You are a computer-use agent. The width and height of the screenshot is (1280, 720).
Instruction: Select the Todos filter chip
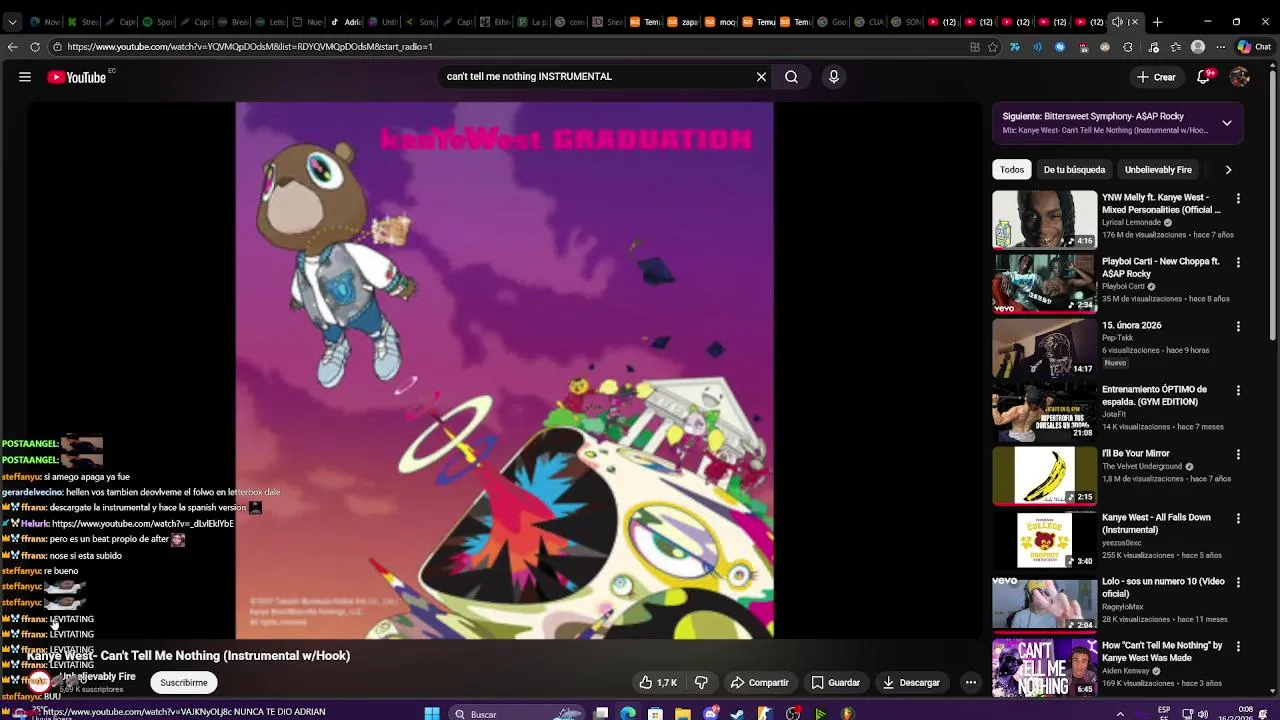[x=1012, y=170]
